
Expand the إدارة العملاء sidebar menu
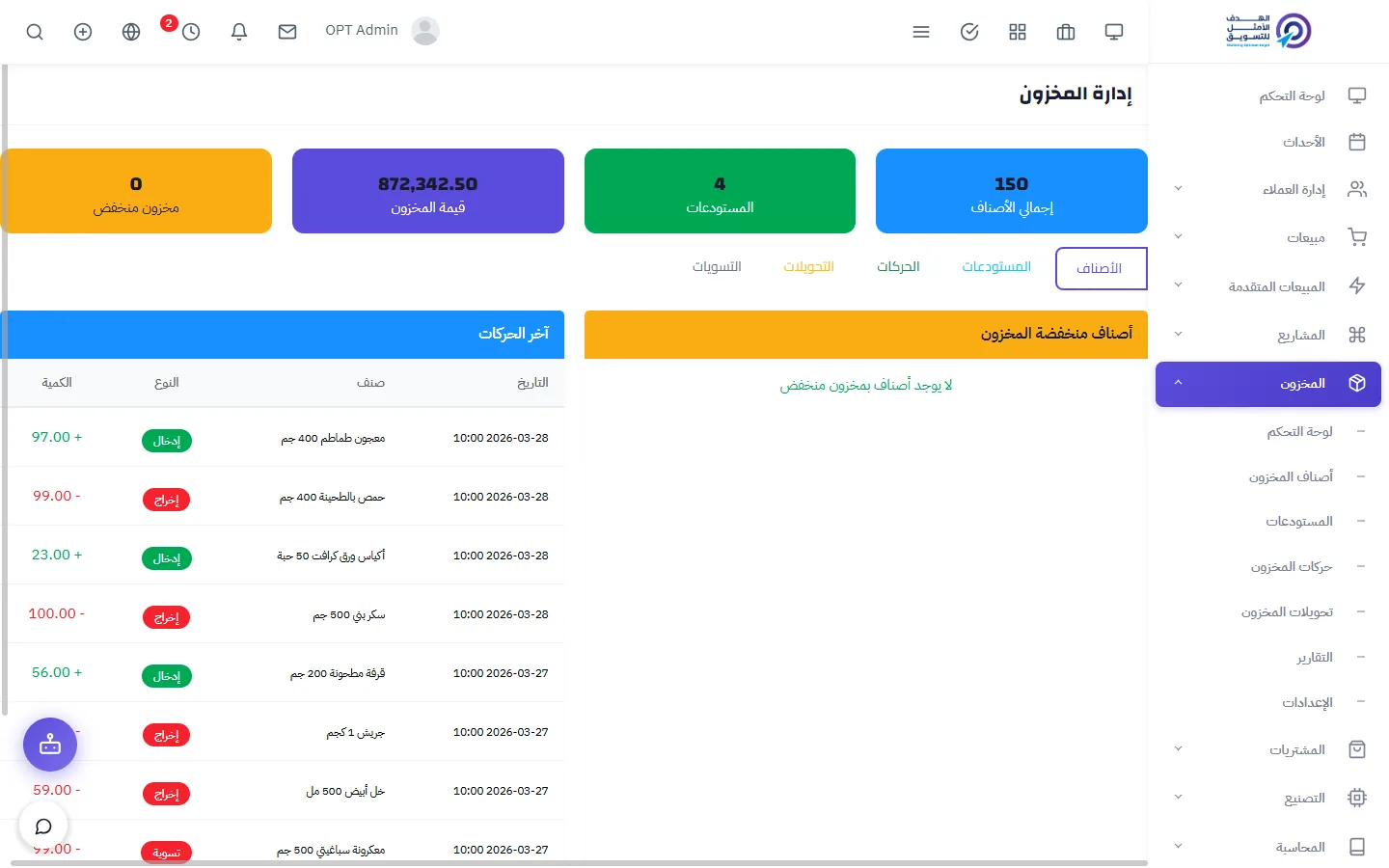point(1268,189)
